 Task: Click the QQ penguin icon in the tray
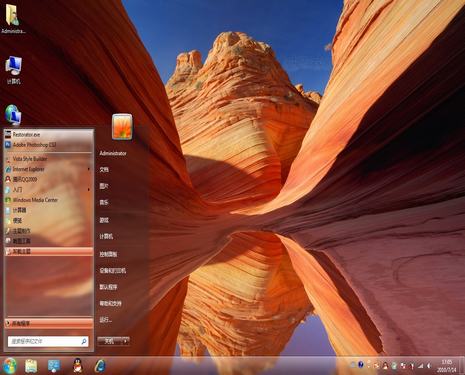click(385, 365)
